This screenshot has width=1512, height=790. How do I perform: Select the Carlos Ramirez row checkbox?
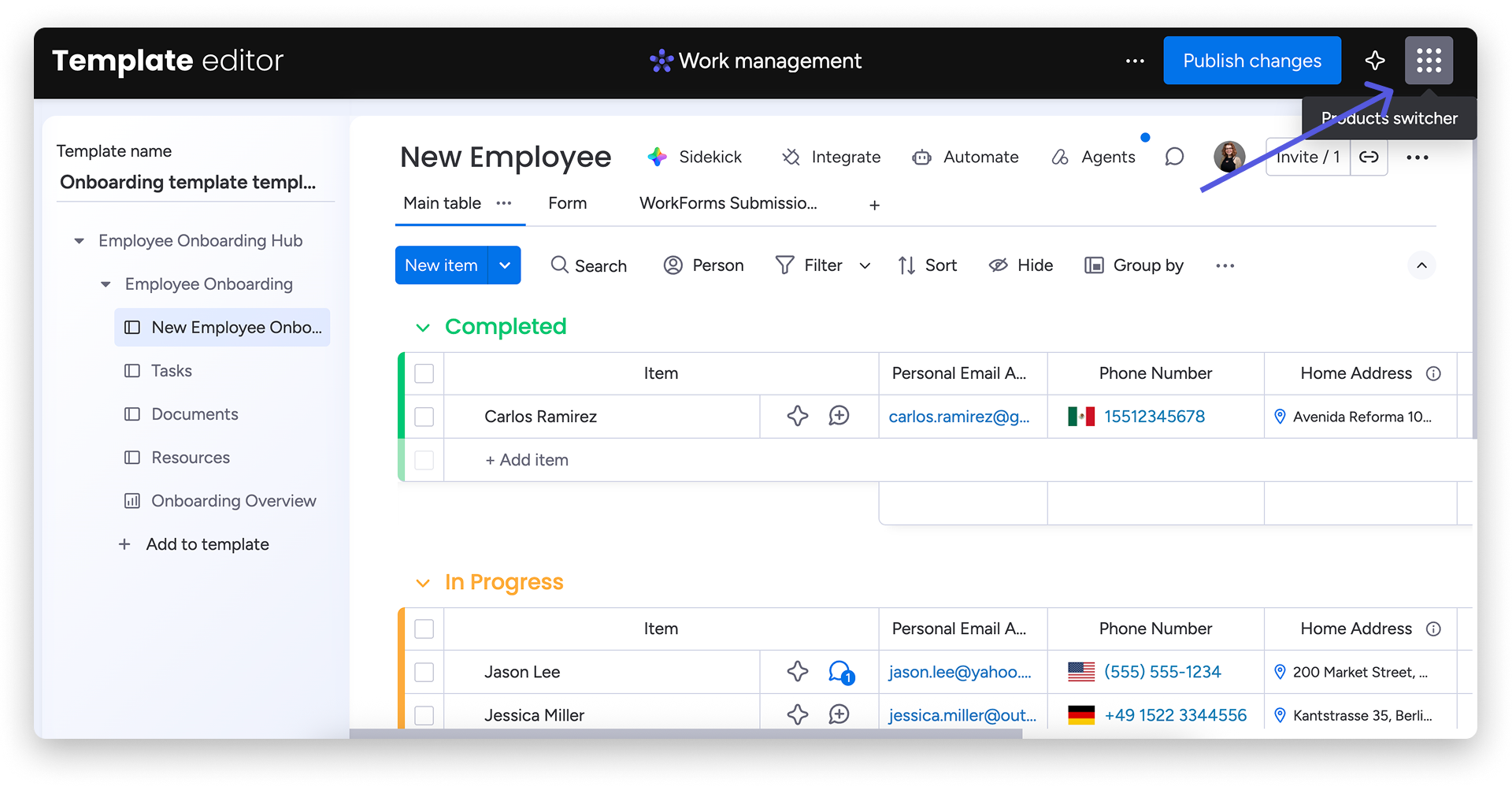click(424, 417)
